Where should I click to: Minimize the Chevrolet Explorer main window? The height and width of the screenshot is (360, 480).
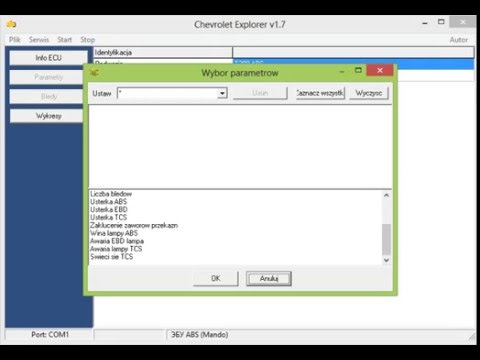point(425,23)
